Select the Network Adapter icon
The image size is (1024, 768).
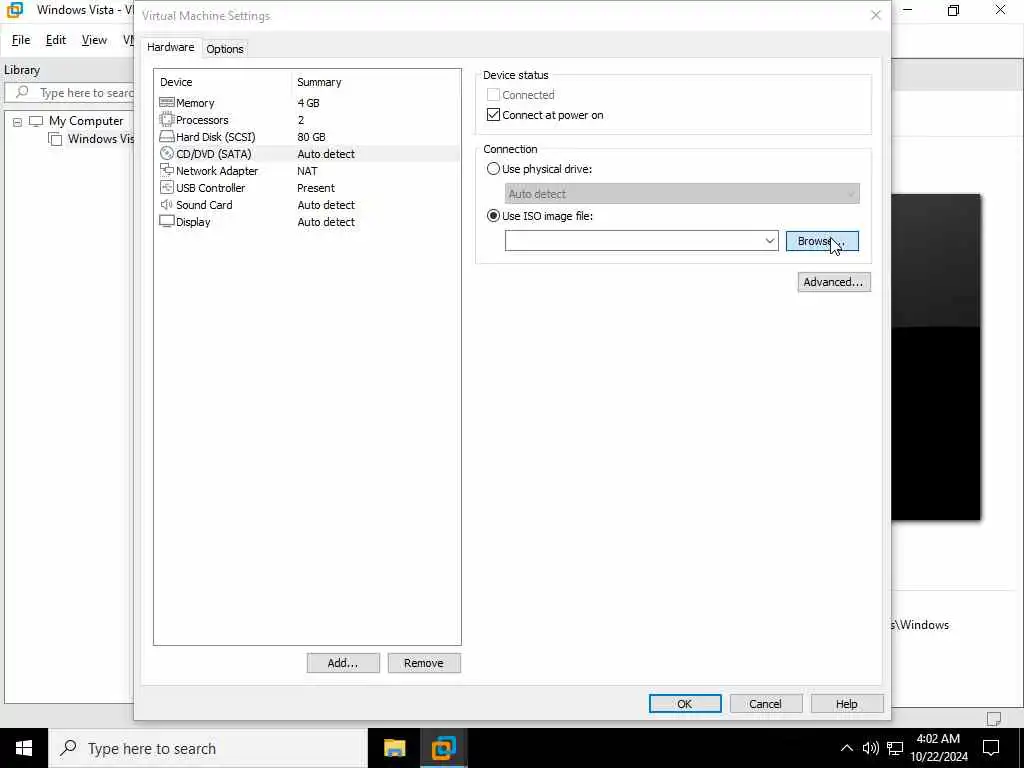(x=167, y=170)
